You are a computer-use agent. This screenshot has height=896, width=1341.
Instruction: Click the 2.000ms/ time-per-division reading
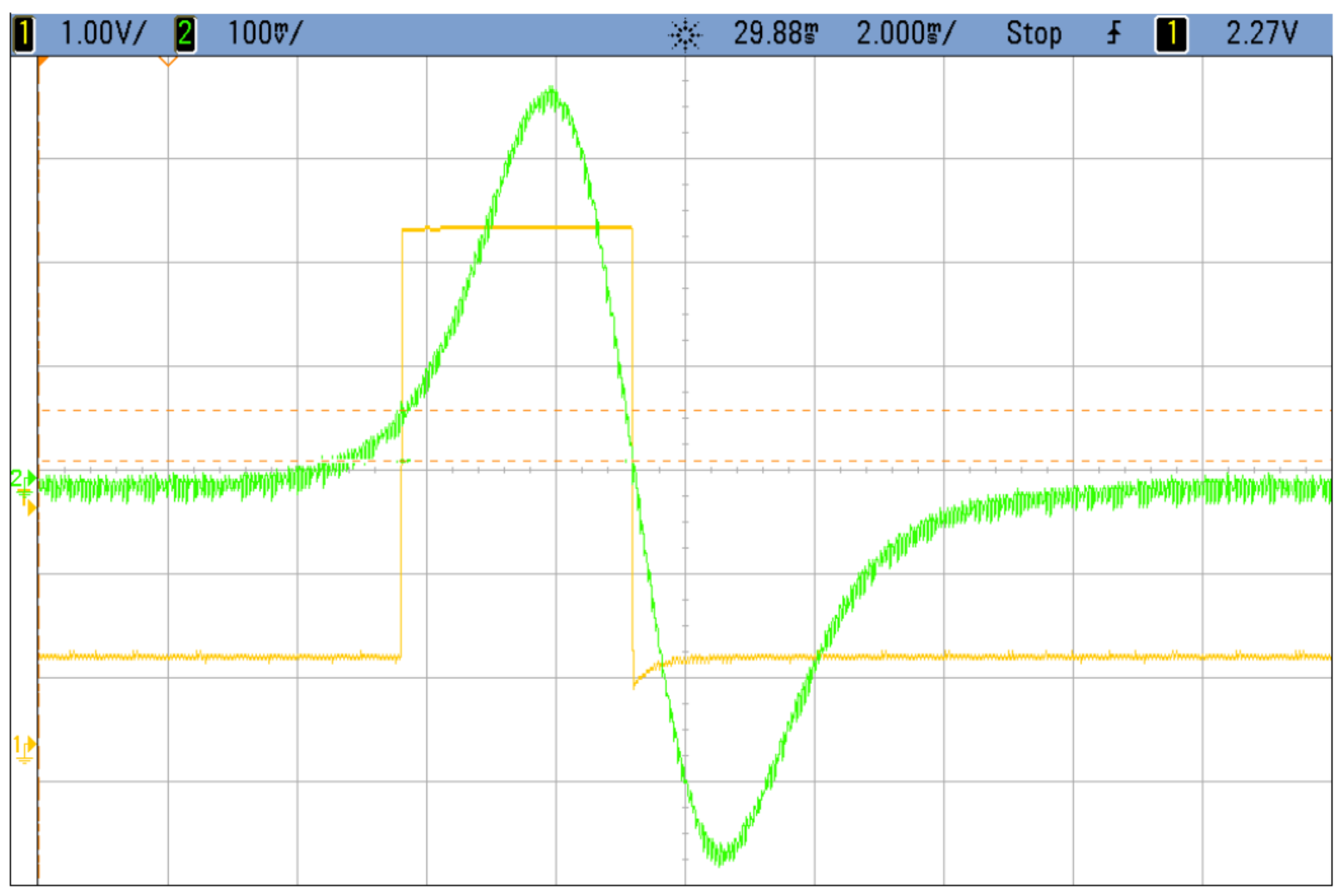pyautogui.click(x=906, y=34)
